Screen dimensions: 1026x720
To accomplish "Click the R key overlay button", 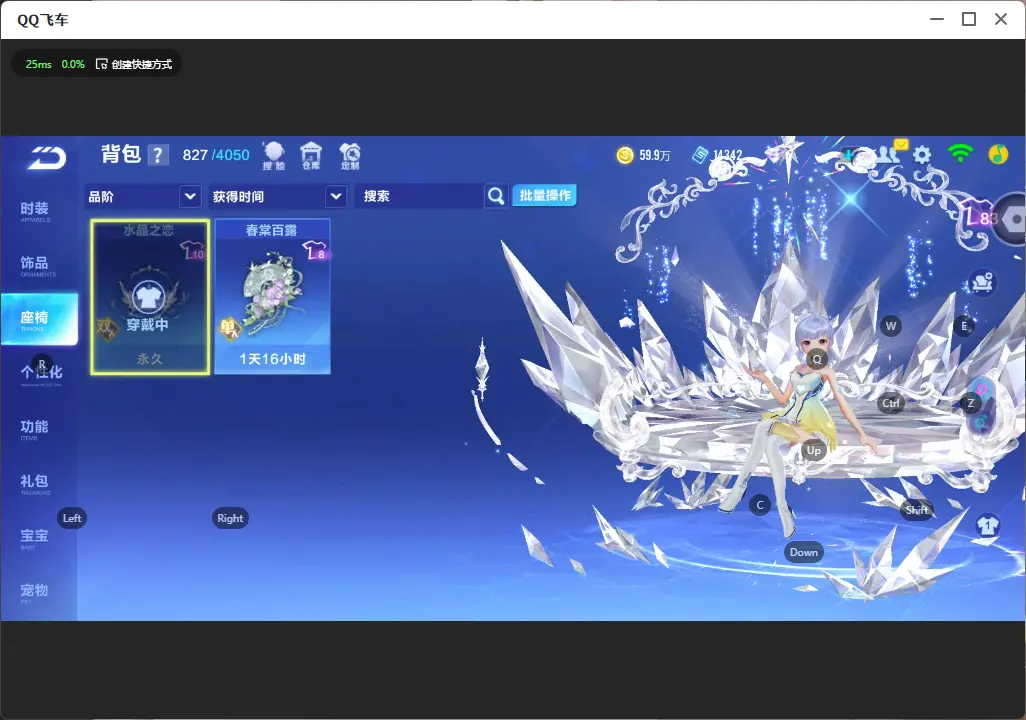I will (42, 364).
